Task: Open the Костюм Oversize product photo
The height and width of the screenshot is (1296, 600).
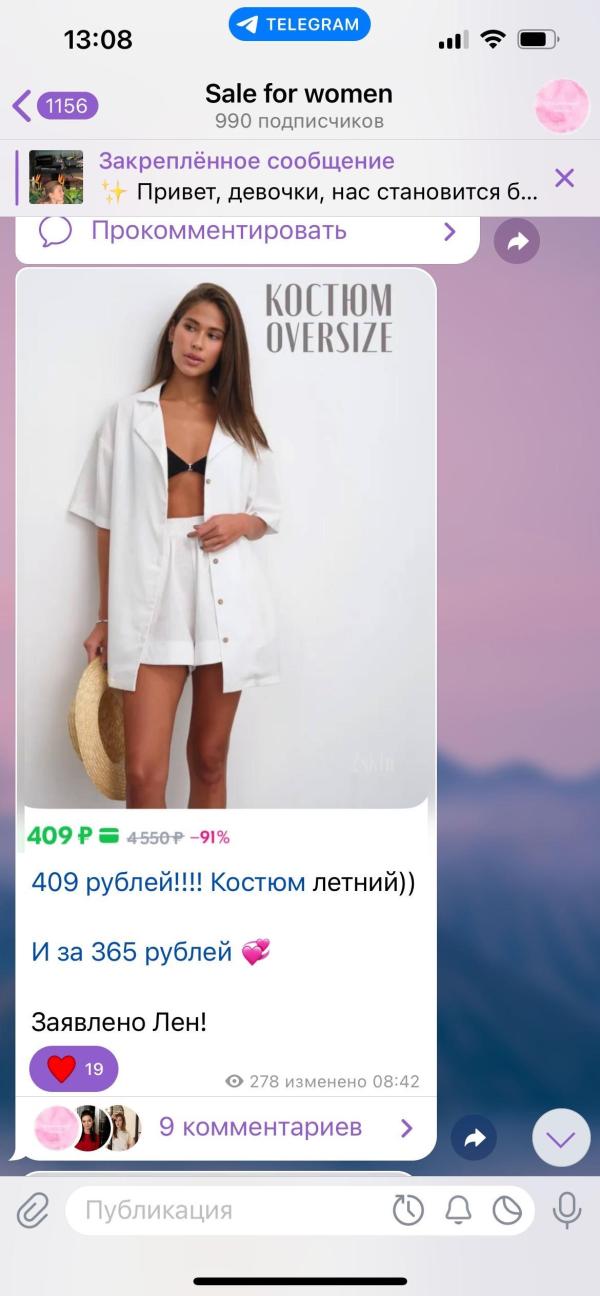Action: (226, 538)
